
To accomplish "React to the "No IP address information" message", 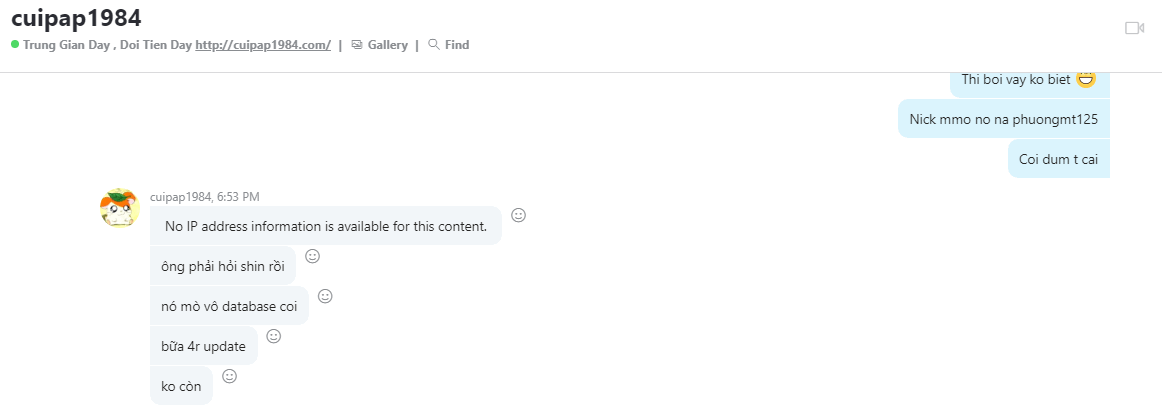I will tap(518, 215).
